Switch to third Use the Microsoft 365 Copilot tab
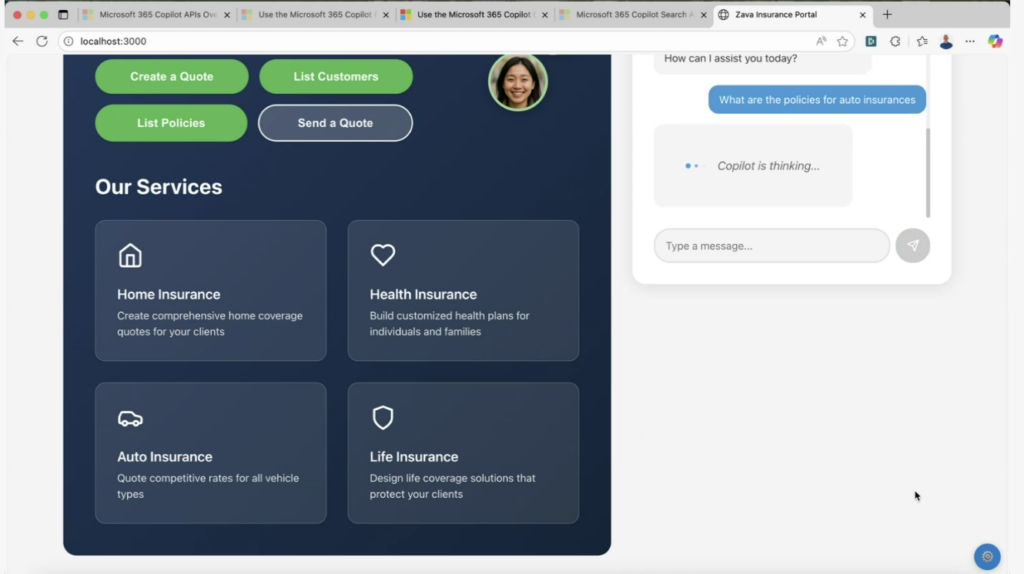The width and height of the screenshot is (1024, 574). (x=474, y=14)
